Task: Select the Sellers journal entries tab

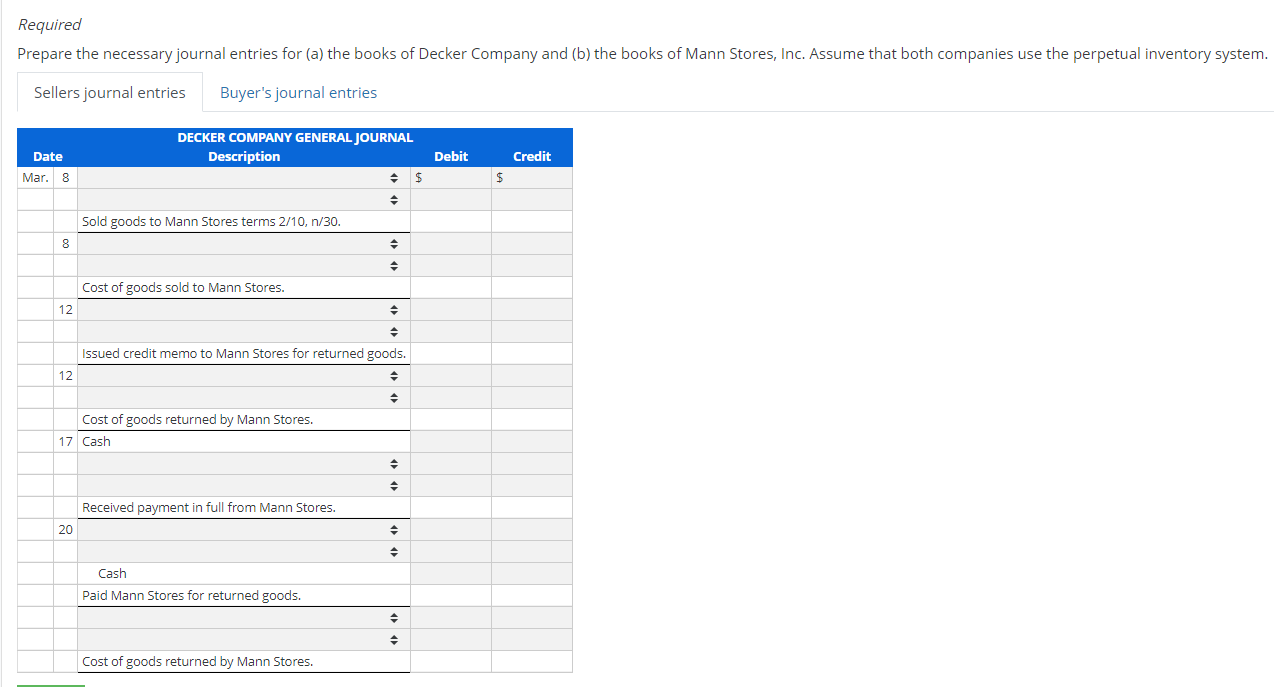Action: (x=109, y=92)
